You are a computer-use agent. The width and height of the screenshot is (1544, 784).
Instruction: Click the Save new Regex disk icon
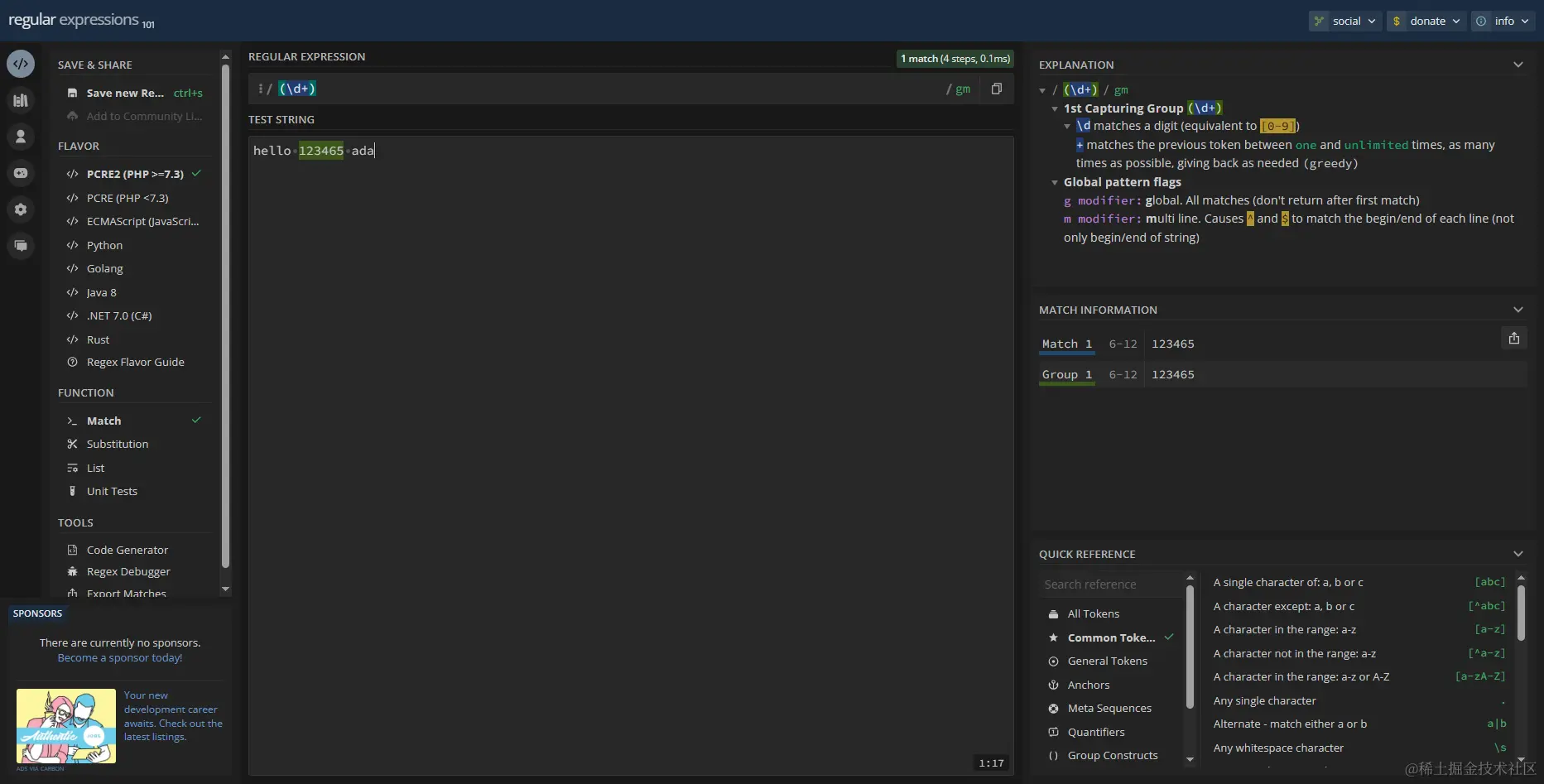pos(72,93)
